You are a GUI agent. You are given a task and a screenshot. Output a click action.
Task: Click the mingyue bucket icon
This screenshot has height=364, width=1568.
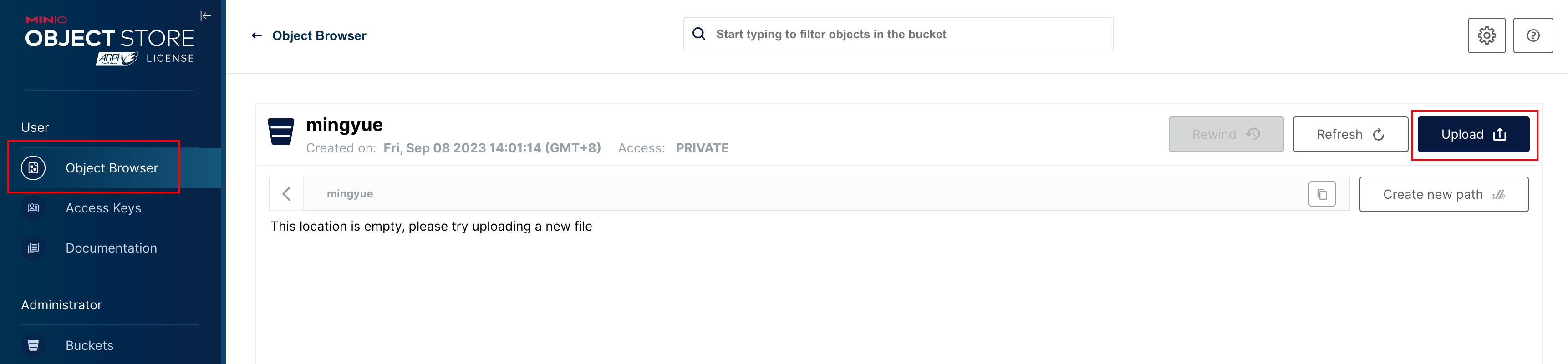pyautogui.click(x=281, y=132)
